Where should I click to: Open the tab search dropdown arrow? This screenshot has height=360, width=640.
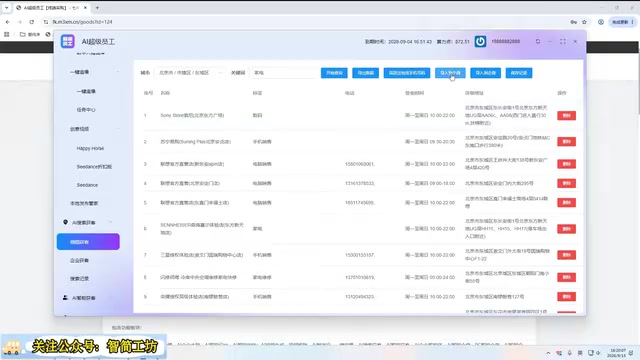coord(7,8)
